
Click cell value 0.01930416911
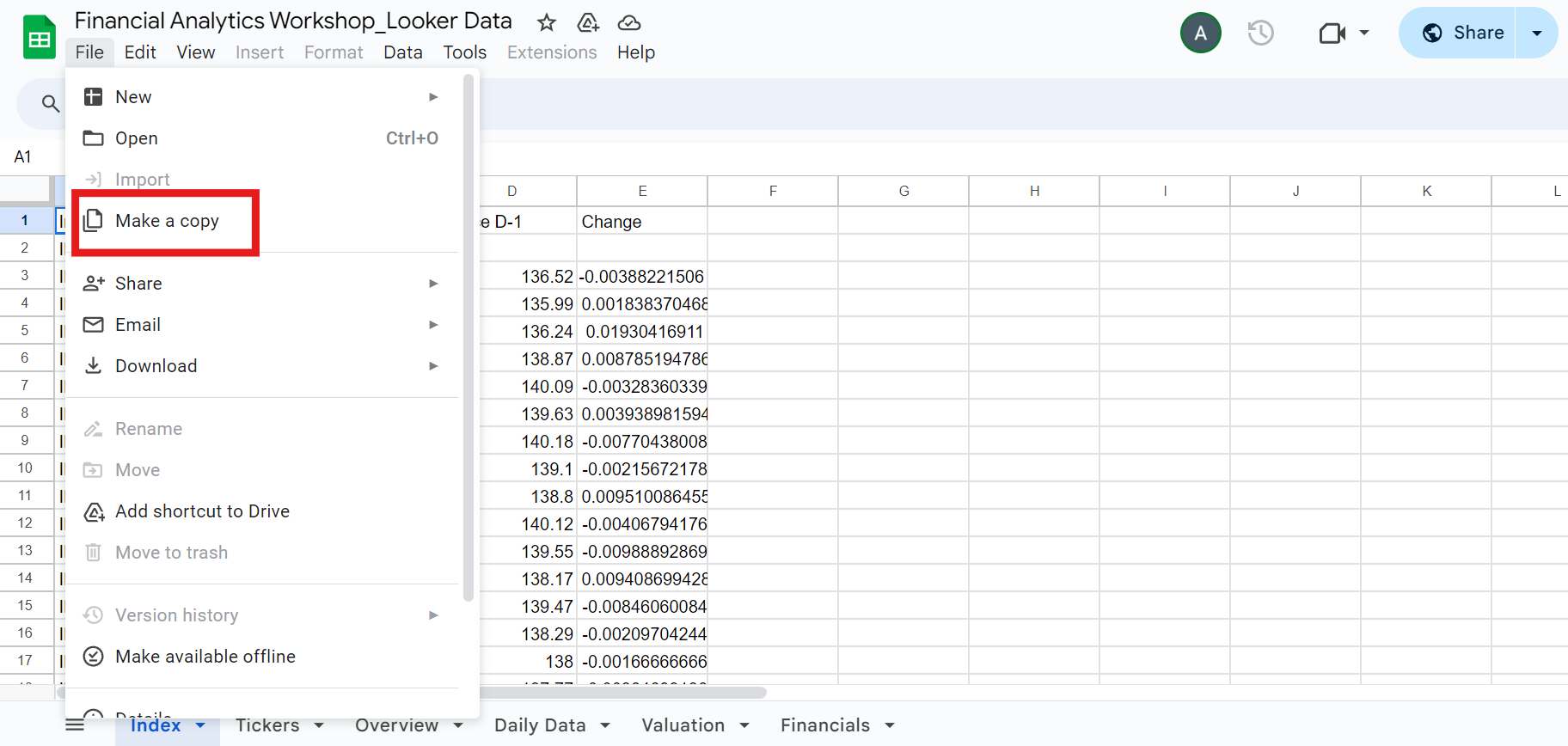[642, 332]
